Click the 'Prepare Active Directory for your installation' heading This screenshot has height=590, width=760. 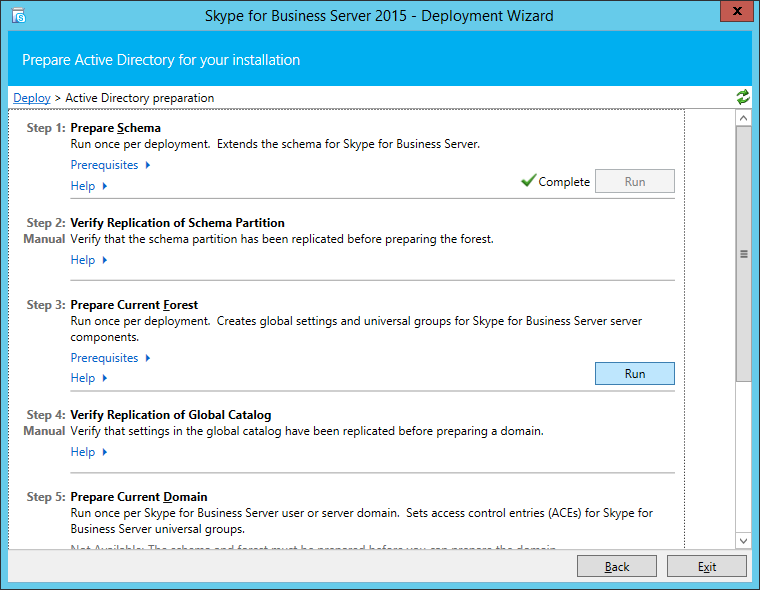tap(161, 60)
